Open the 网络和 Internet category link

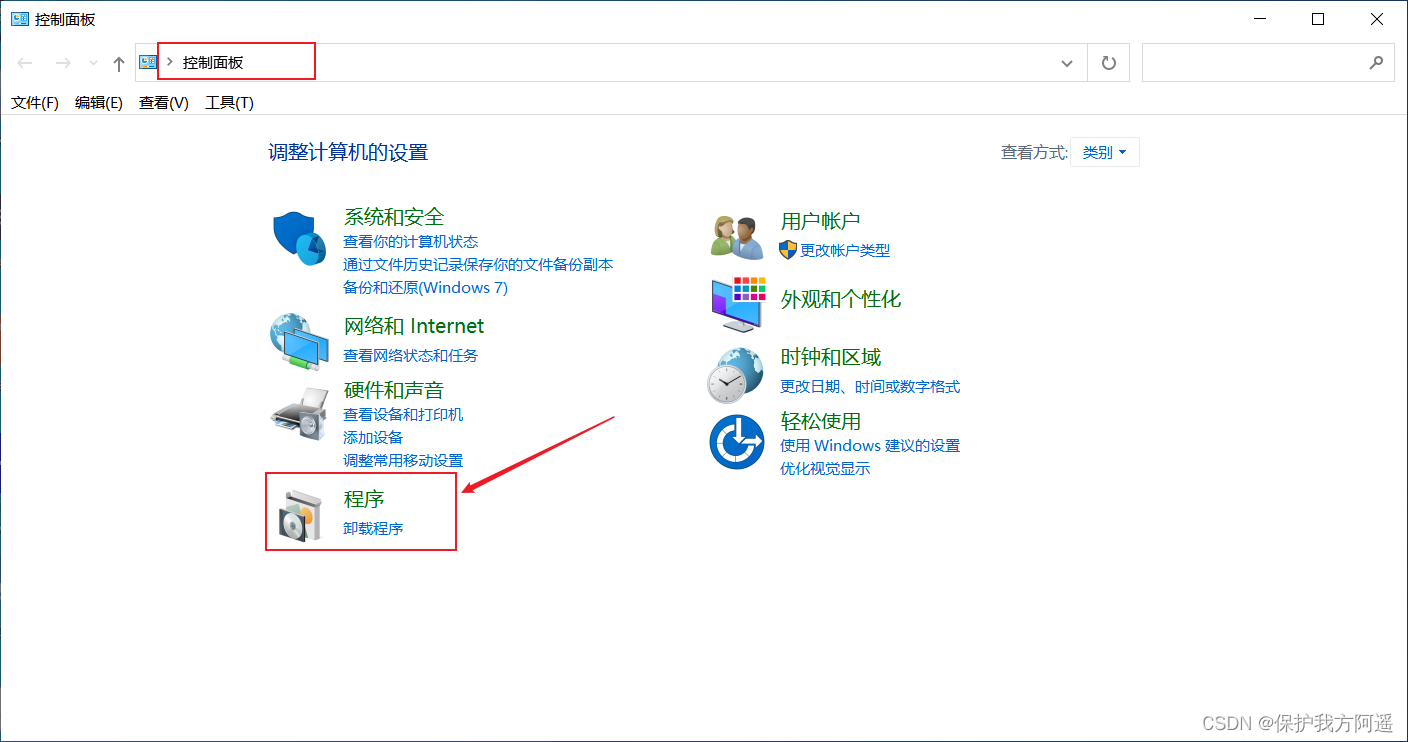pyautogui.click(x=414, y=326)
